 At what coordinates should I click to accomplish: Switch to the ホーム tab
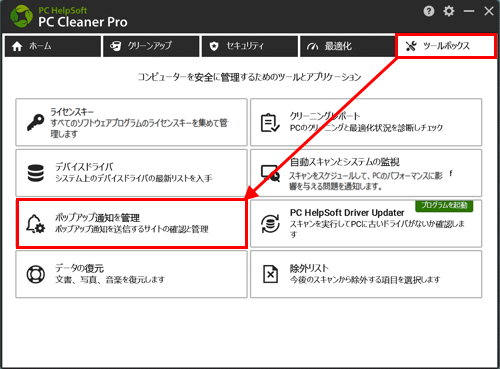(53, 46)
